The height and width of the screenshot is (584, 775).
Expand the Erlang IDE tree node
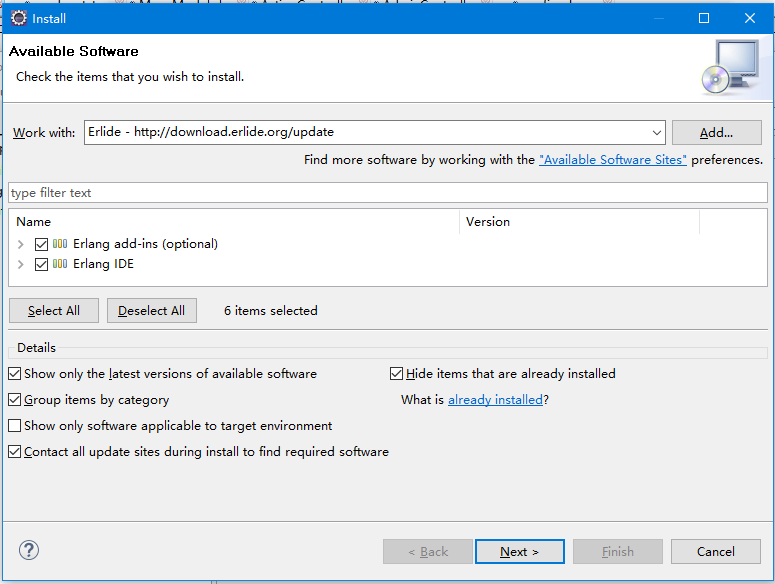click(x=21, y=264)
